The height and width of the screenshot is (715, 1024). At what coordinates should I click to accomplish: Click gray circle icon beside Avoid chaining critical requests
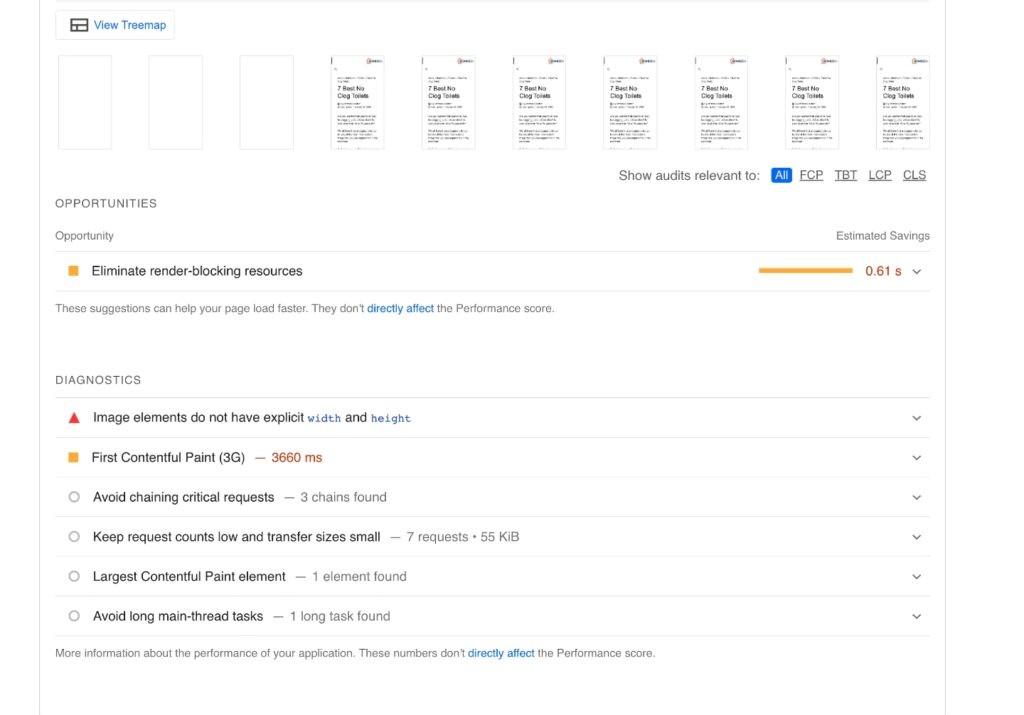point(73,497)
